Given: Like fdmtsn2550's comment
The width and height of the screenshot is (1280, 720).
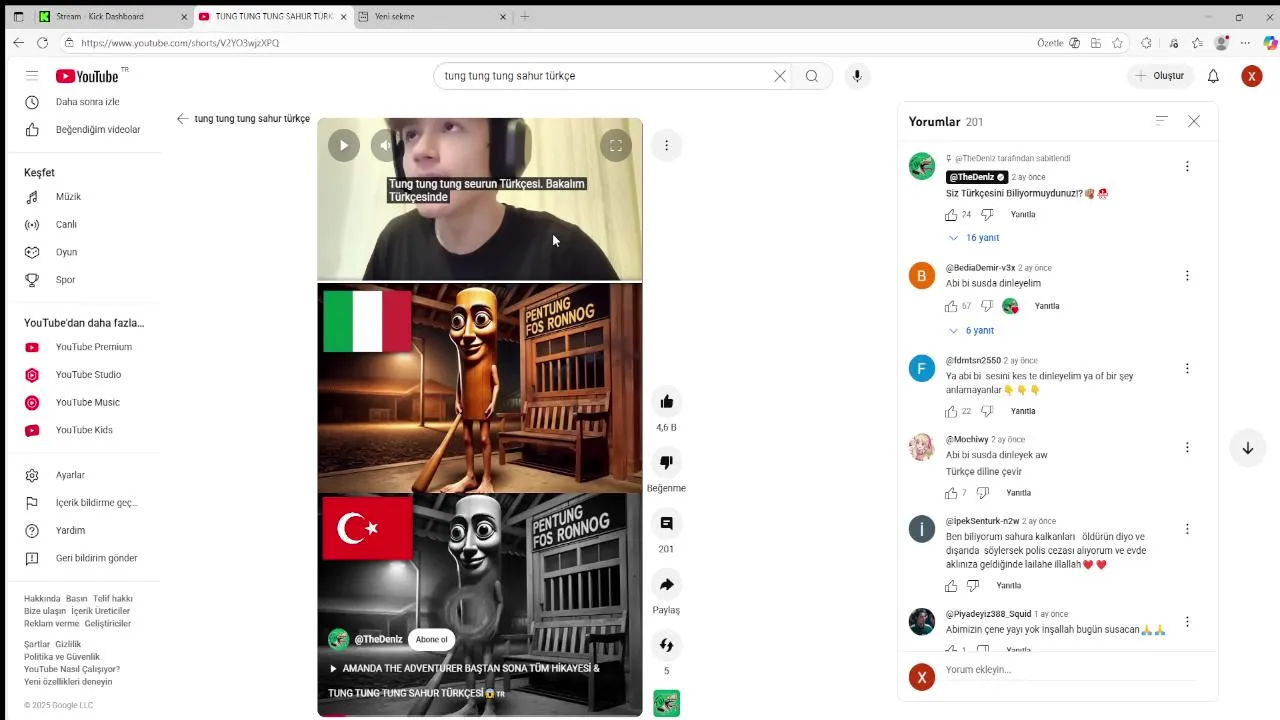Looking at the screenshot, I should (951, 411).
